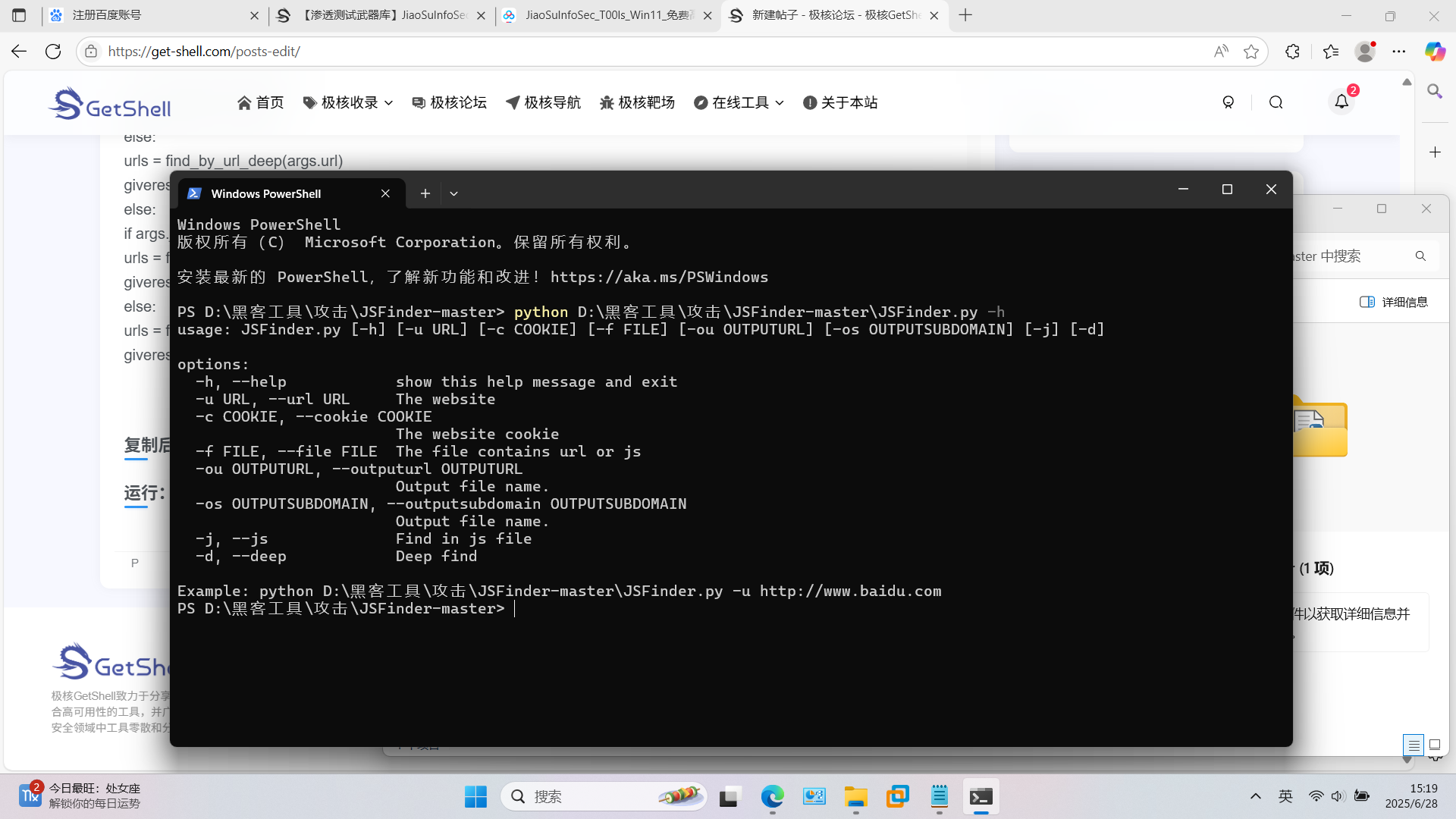Add page to favorites star icon

(1251, 51)
